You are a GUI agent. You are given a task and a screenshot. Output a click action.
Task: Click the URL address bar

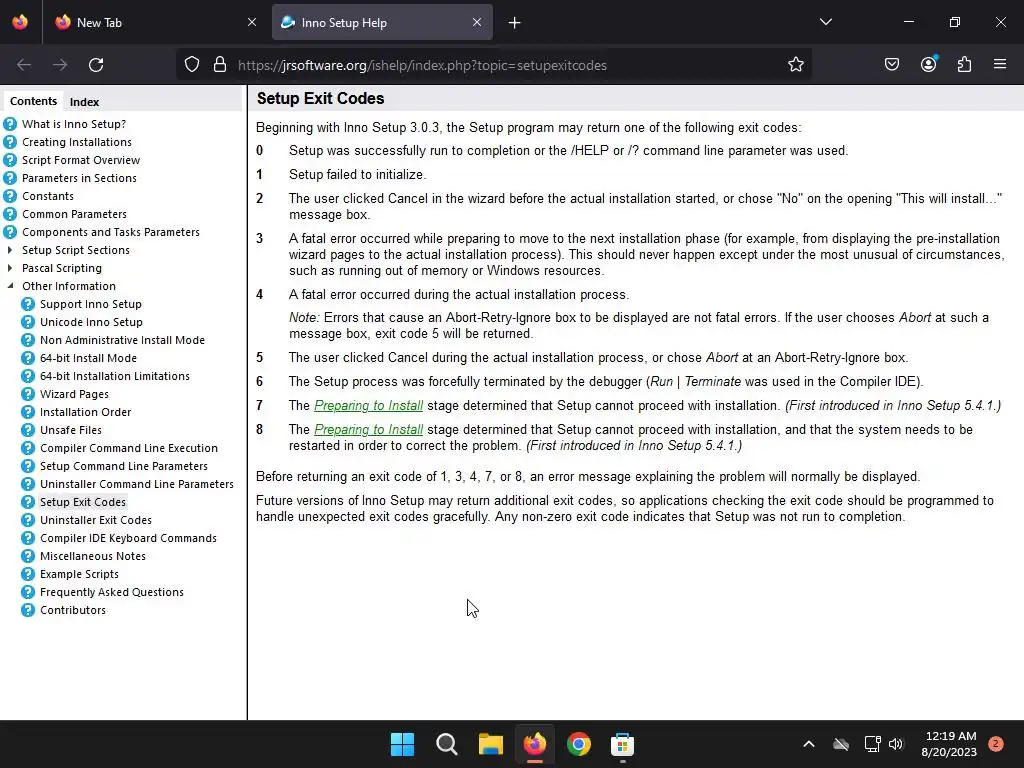tap(496, 65)
